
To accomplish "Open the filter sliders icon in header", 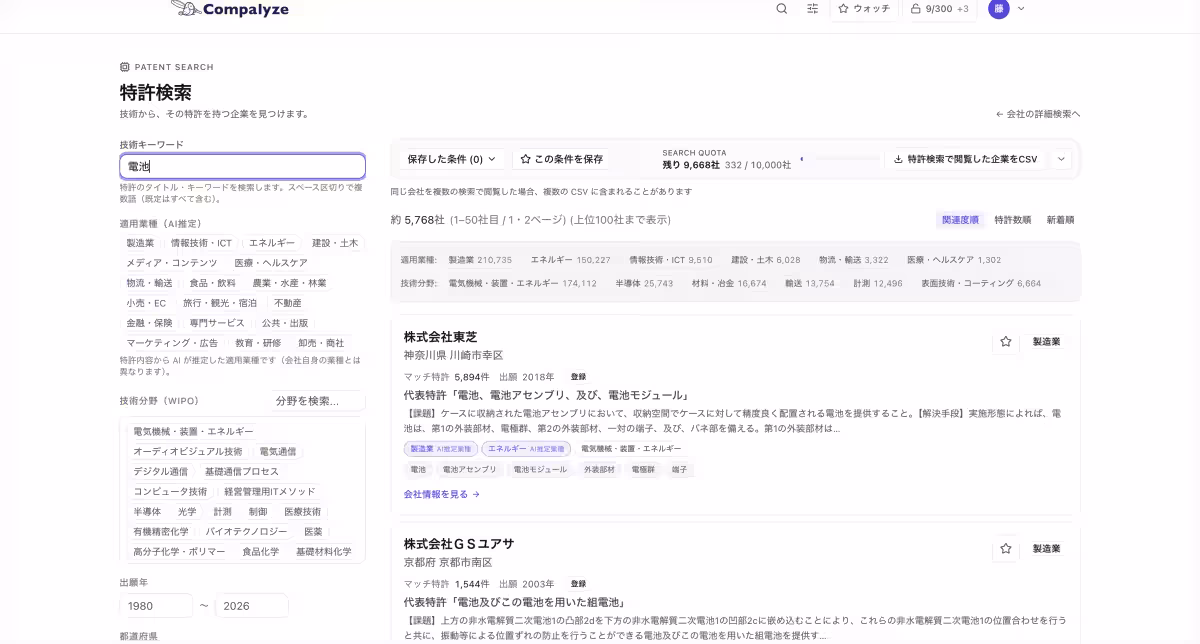I will [813, 8].
